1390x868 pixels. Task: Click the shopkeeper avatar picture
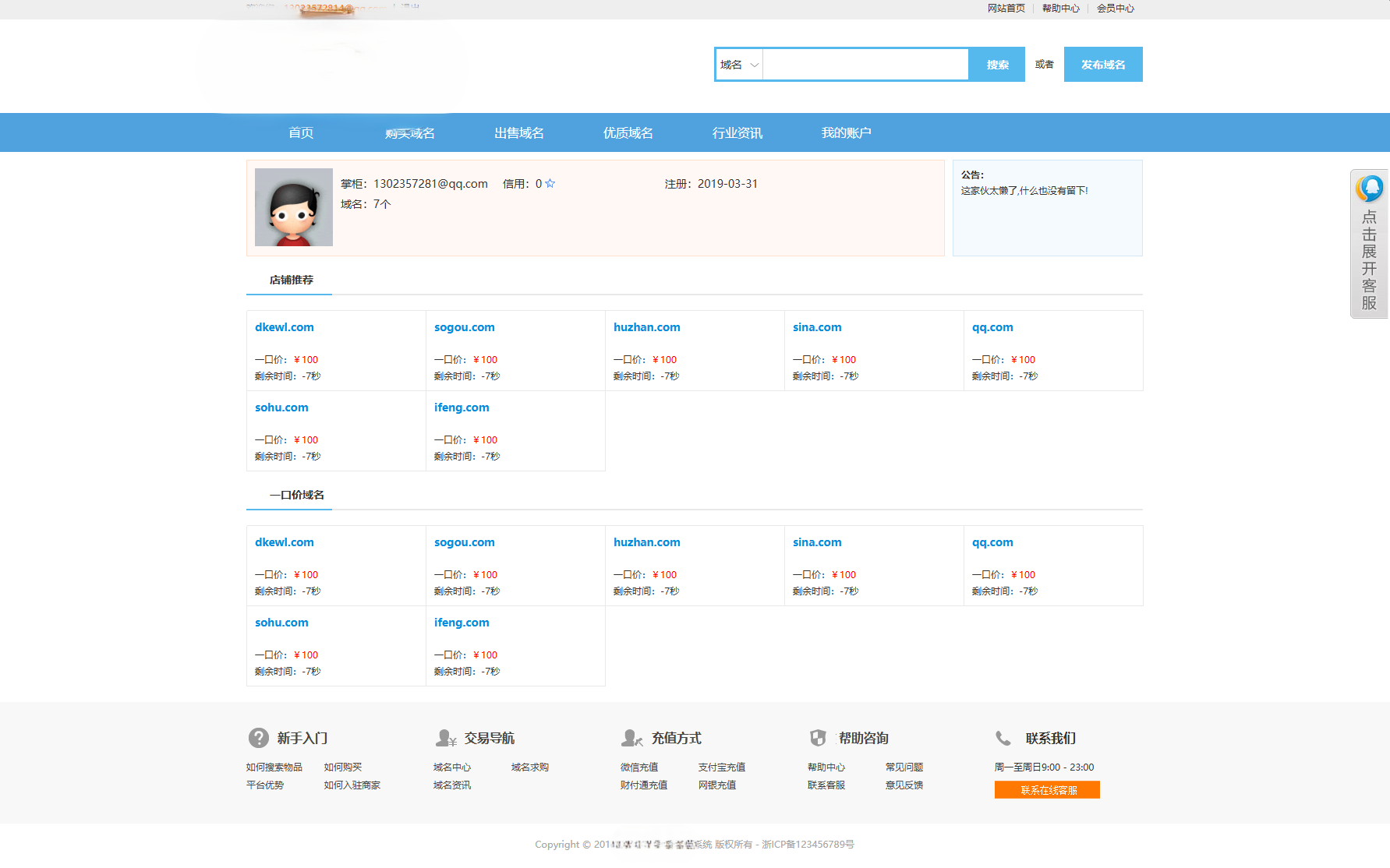pyautogui.click(x=294, y=207)
